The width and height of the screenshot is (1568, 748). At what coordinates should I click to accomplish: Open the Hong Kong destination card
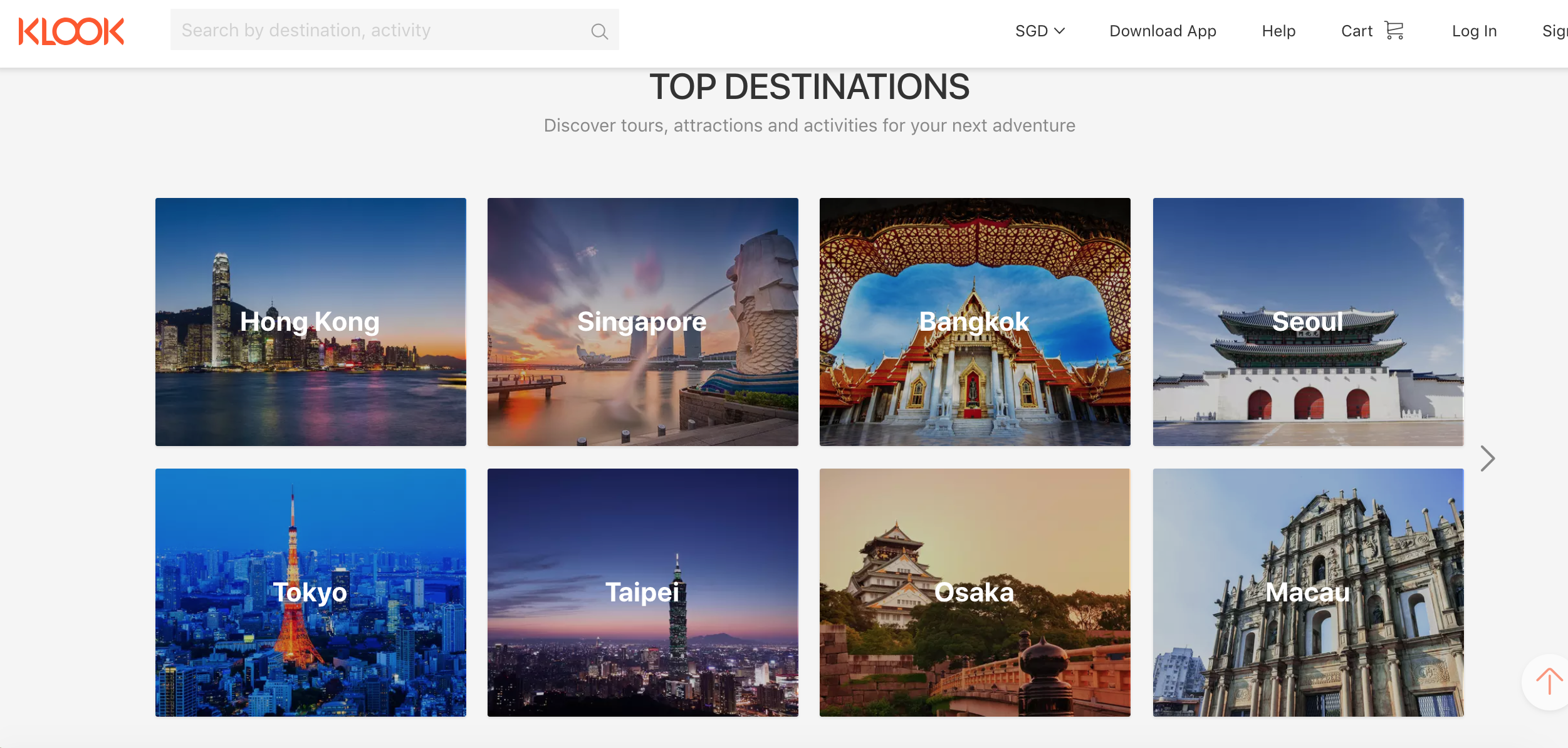[x=311, y=322]
